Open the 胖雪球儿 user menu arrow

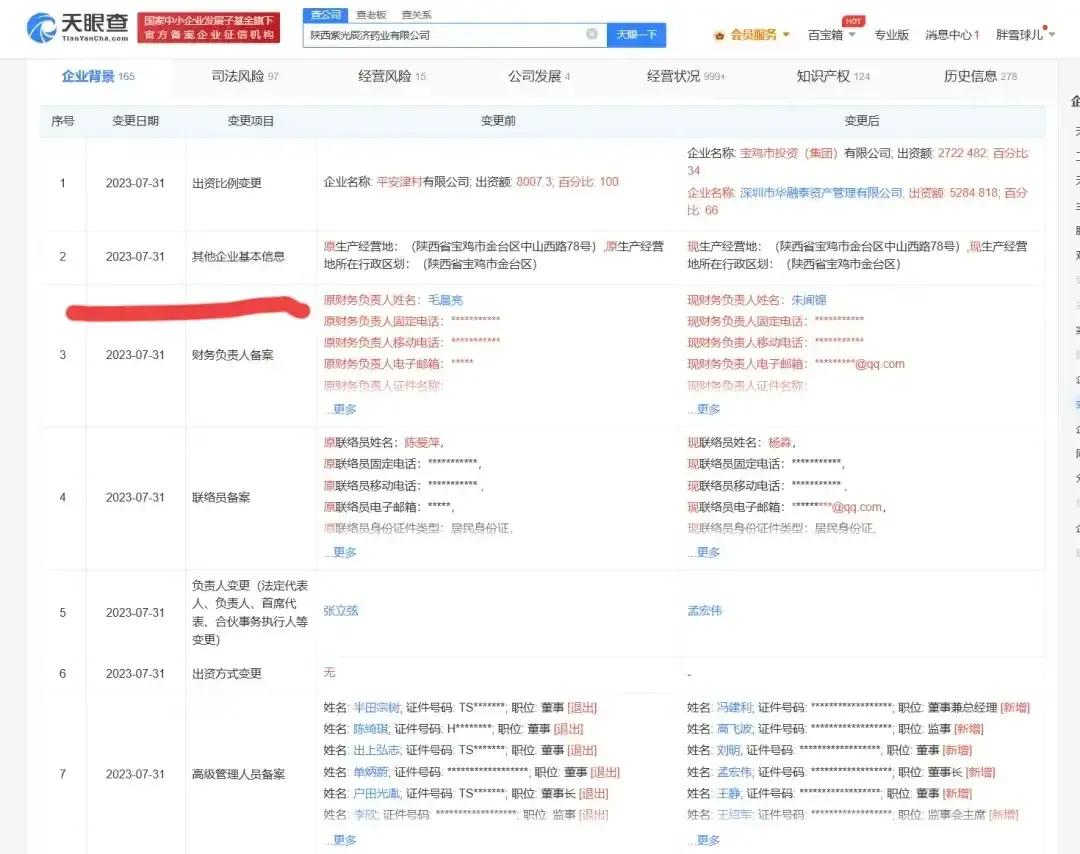click(1052, 34)
